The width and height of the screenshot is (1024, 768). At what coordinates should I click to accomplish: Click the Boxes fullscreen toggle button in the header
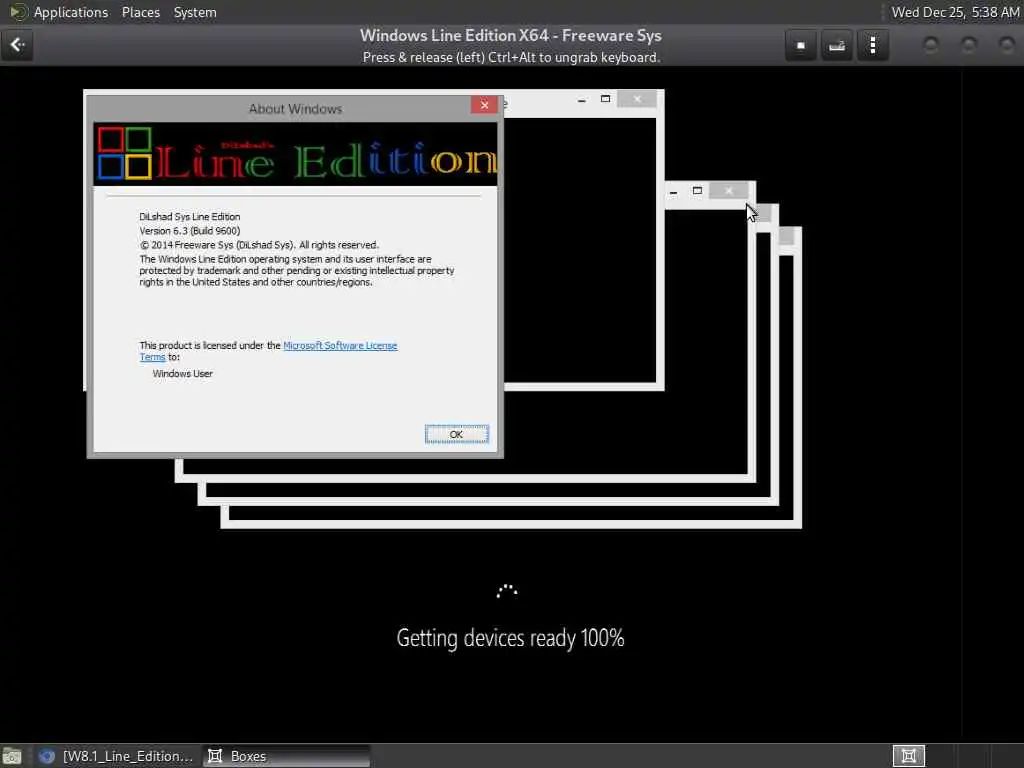(x=801, y=45)
